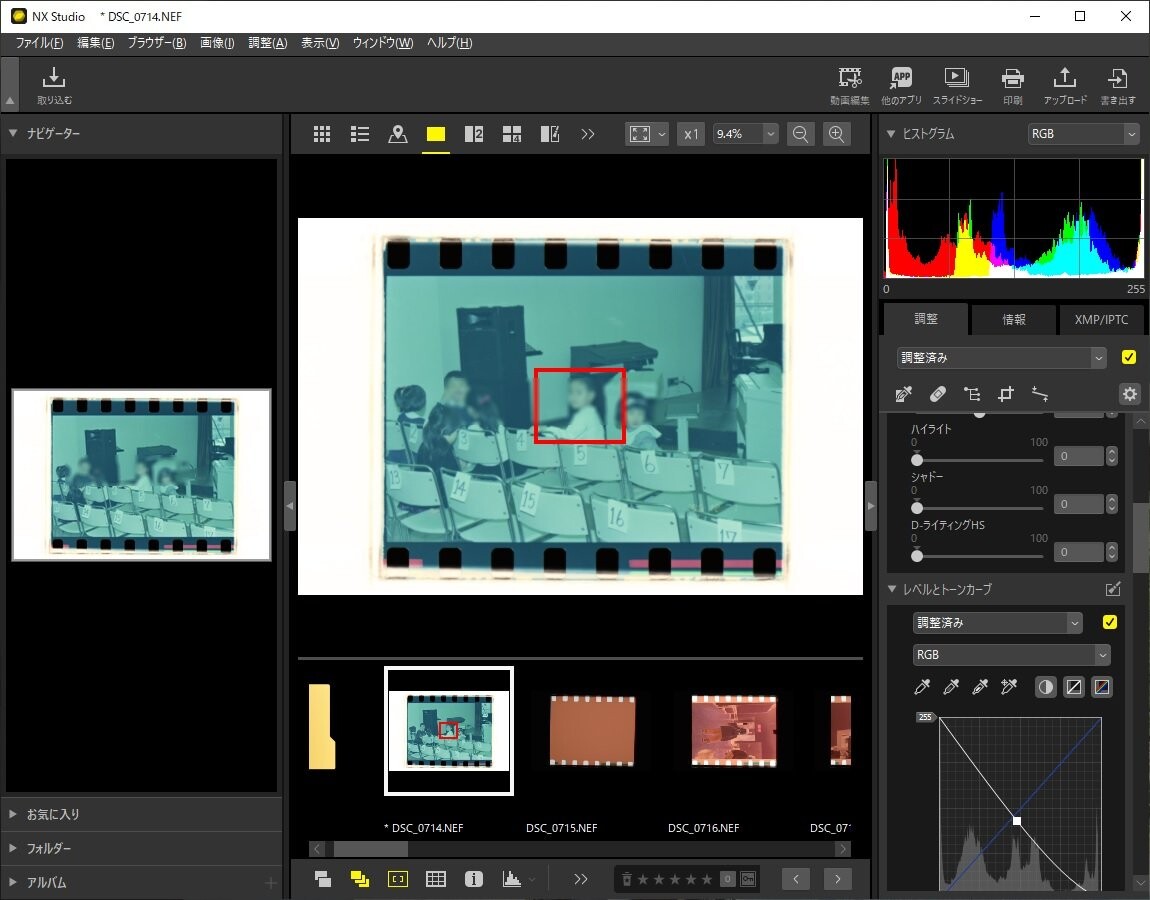Toggle the レベルとトーンカーブ yellow checkbox
This screenshot has width=1150, height=900.
(1109, 622)
